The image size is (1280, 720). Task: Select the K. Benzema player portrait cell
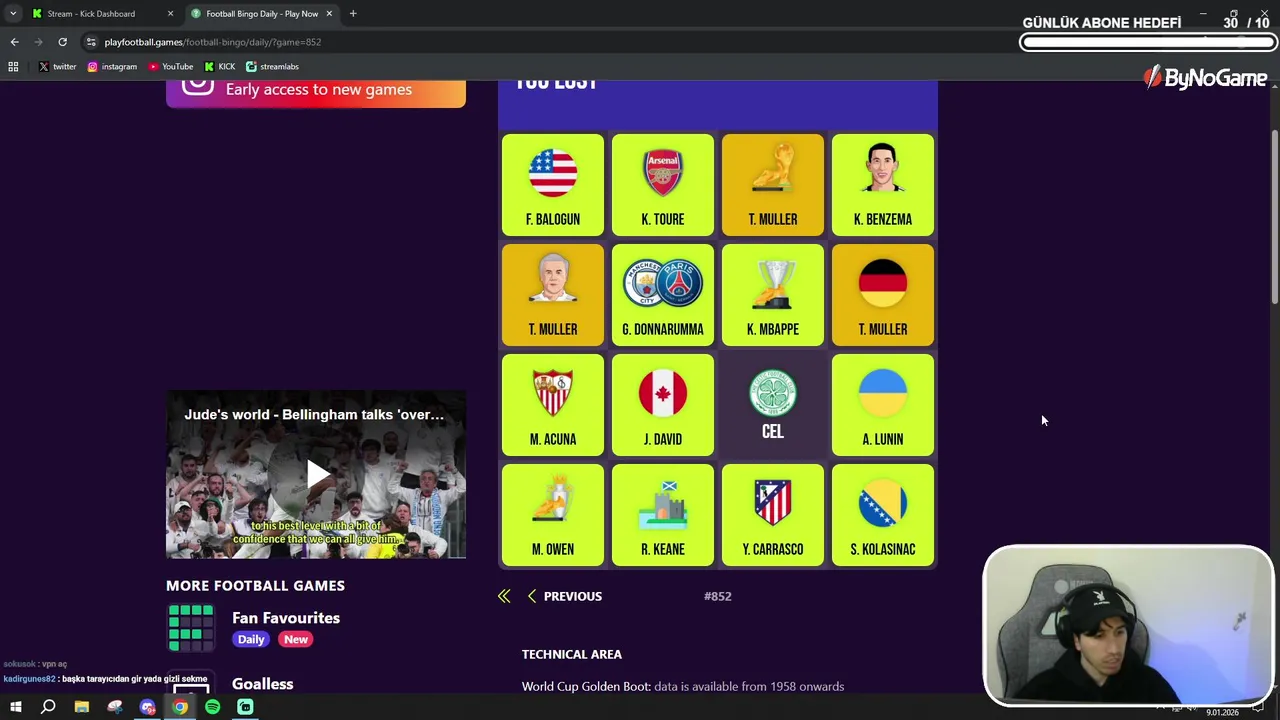coord(883,185)
